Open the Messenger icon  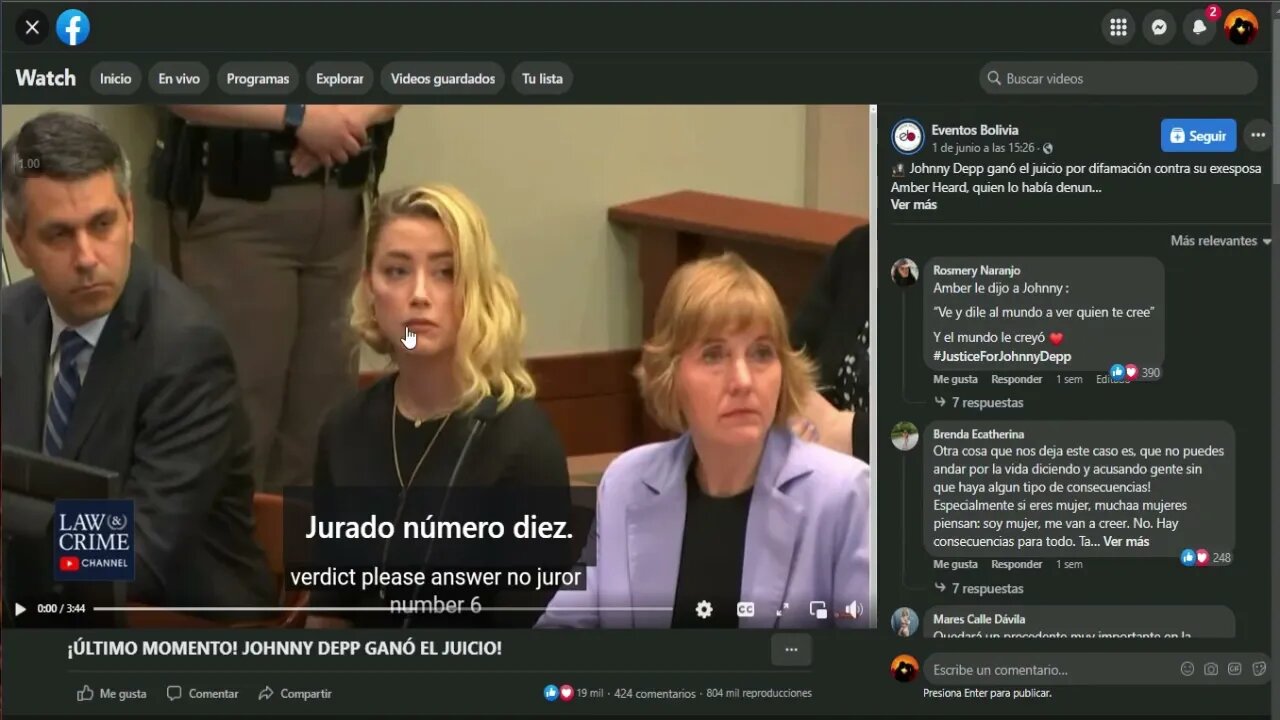[1159, 27]
